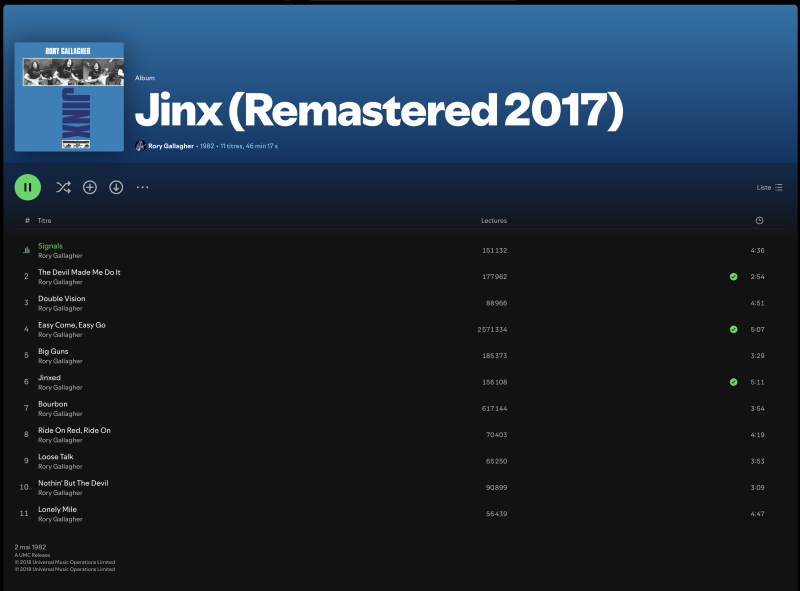The height and width of the screenshot is (591, 800).
Task: Open the Jinx album cover artwork
Action: 69,97
